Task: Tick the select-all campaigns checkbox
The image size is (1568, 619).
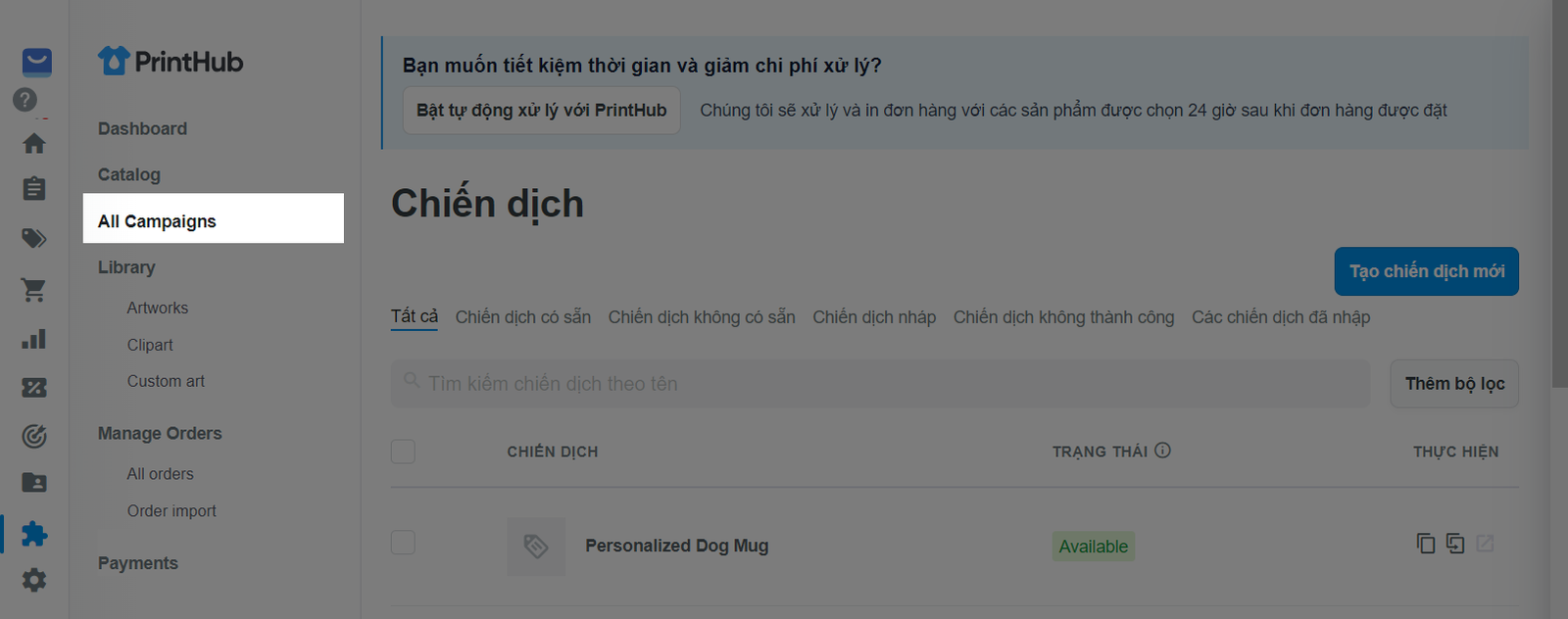Action: pyautogui.click(x=403, y=452)
